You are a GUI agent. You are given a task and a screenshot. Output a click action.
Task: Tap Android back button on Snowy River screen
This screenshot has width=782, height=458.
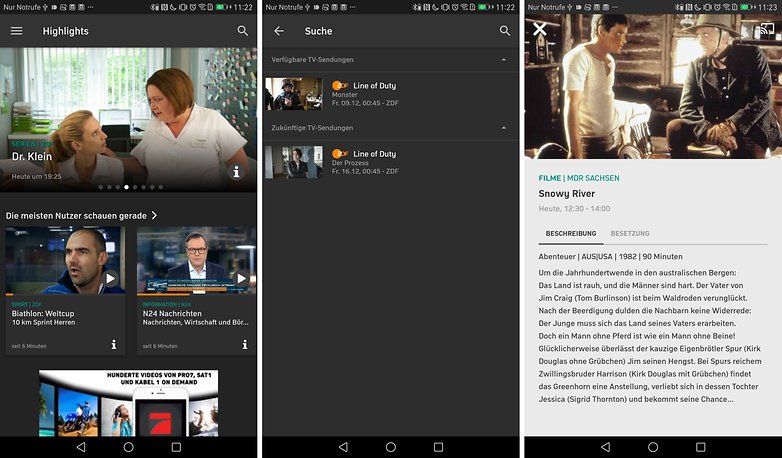click(x=605, y=447)
